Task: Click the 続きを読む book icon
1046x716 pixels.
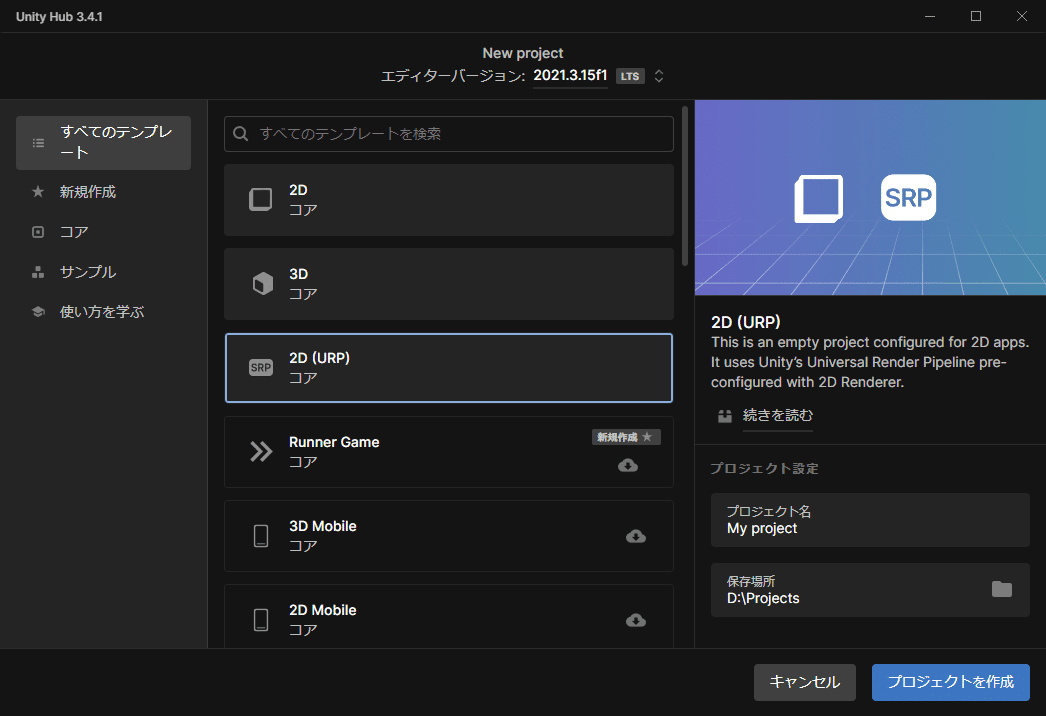Action: [725, 416]
